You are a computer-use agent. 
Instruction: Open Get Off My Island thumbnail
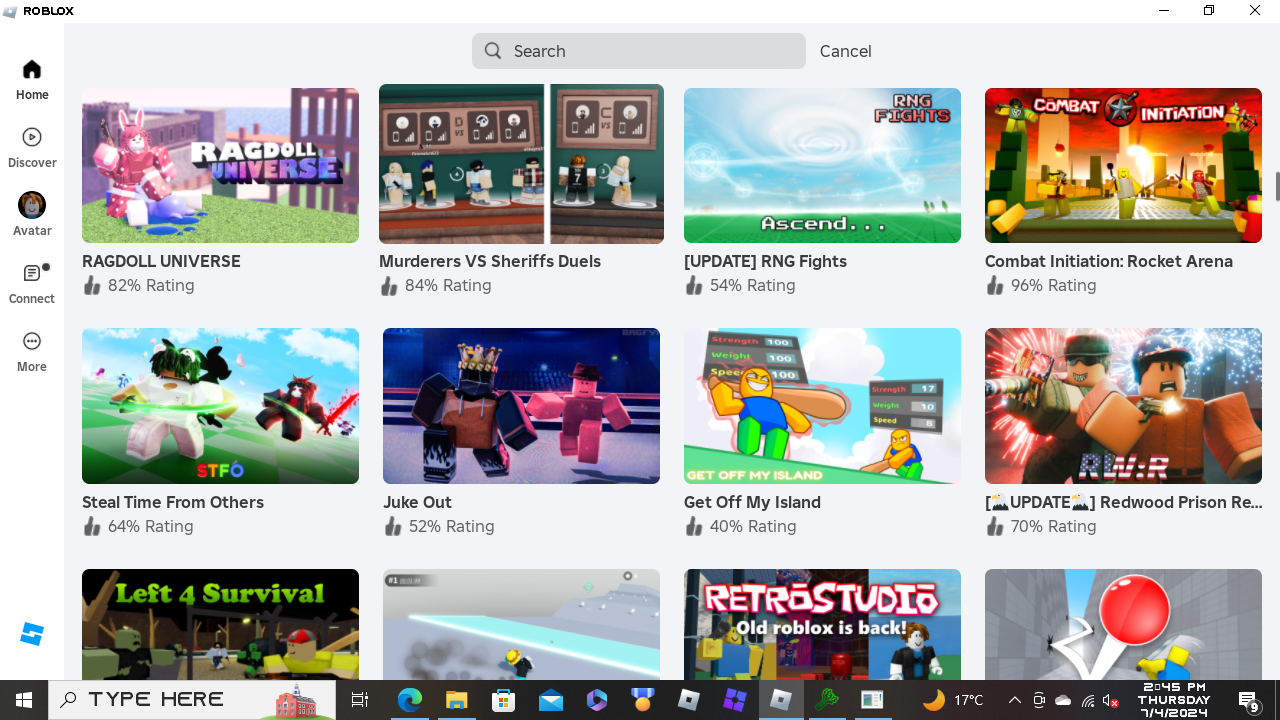pos(822,406)
